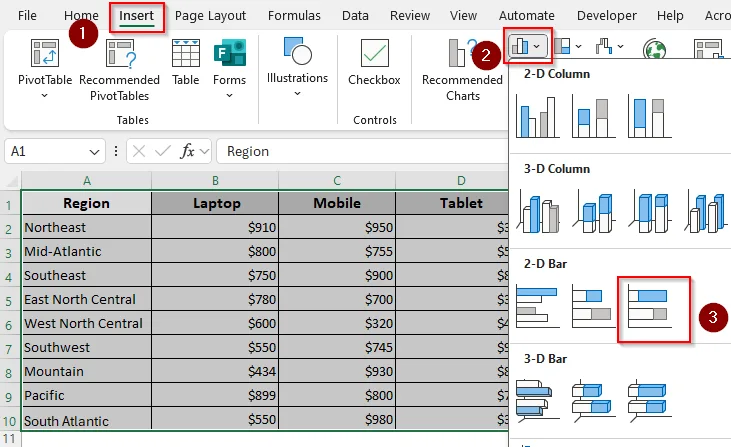Choose 3-D Clustered Column chart

tap(538, 211)
